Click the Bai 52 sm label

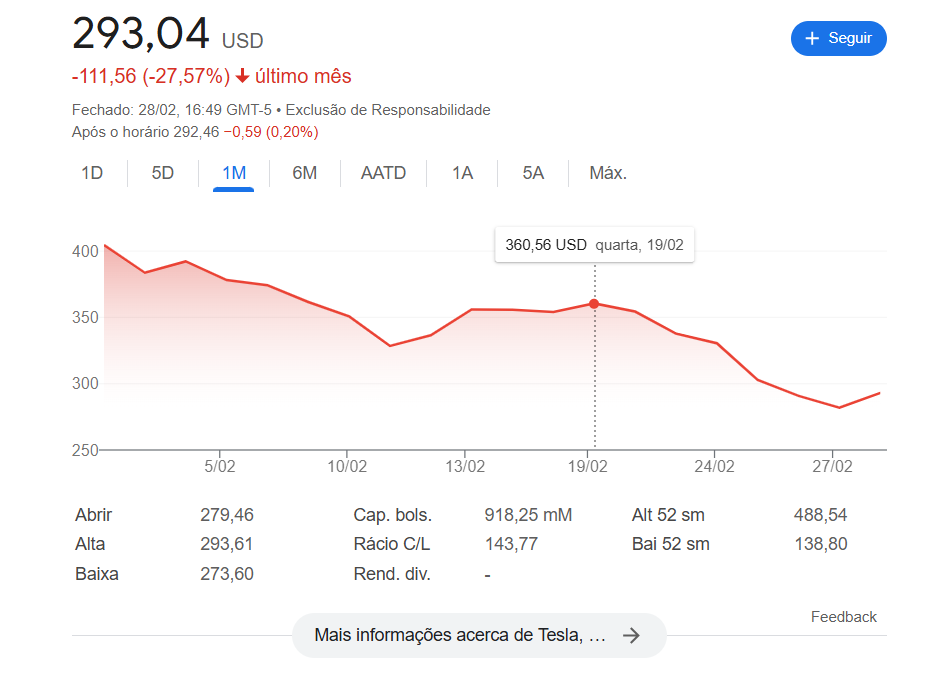tap(670, 544)
